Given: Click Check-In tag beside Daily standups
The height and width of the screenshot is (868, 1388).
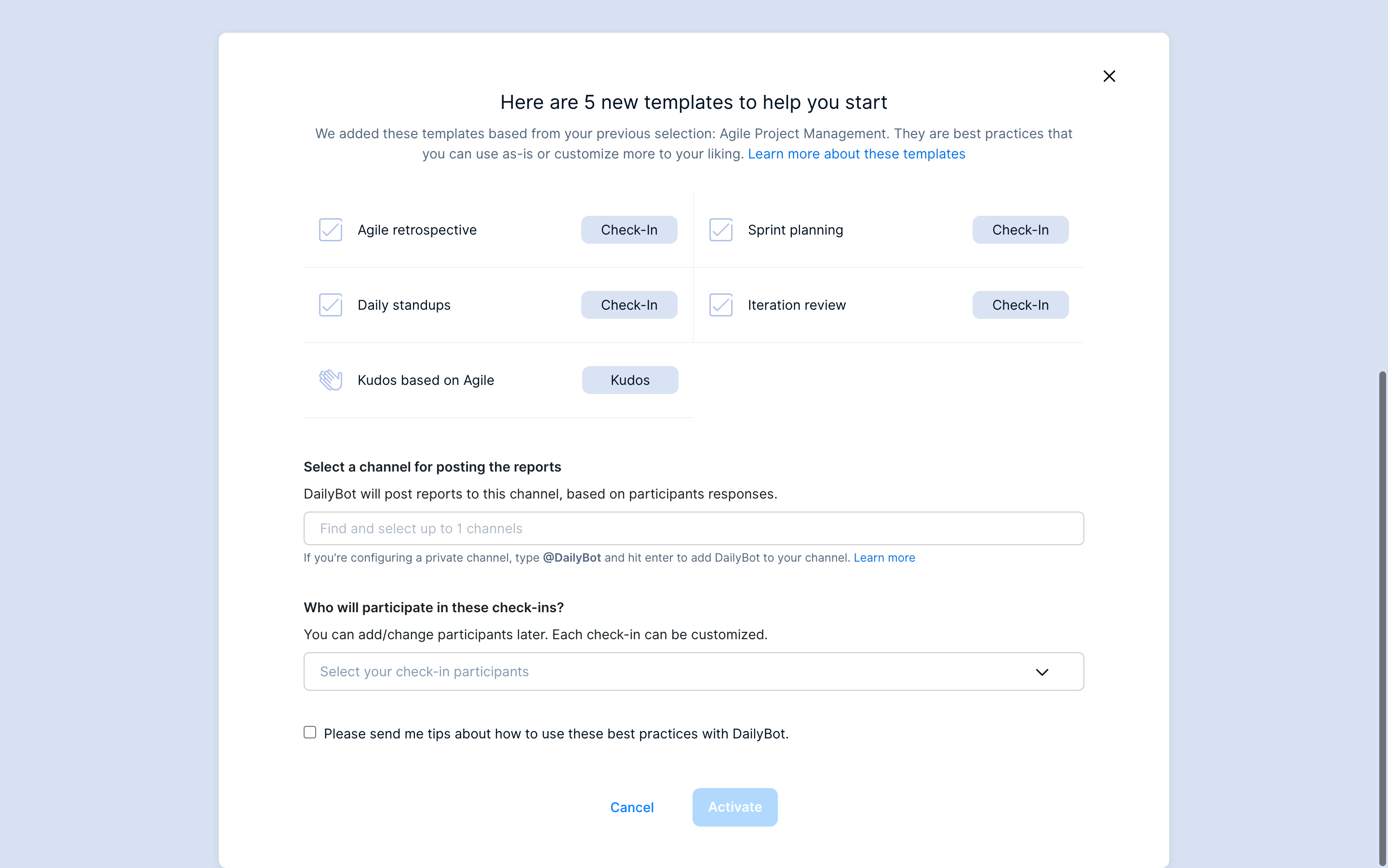Looking at the screenshot, I should pyautogui.click(x=629, y=305).
